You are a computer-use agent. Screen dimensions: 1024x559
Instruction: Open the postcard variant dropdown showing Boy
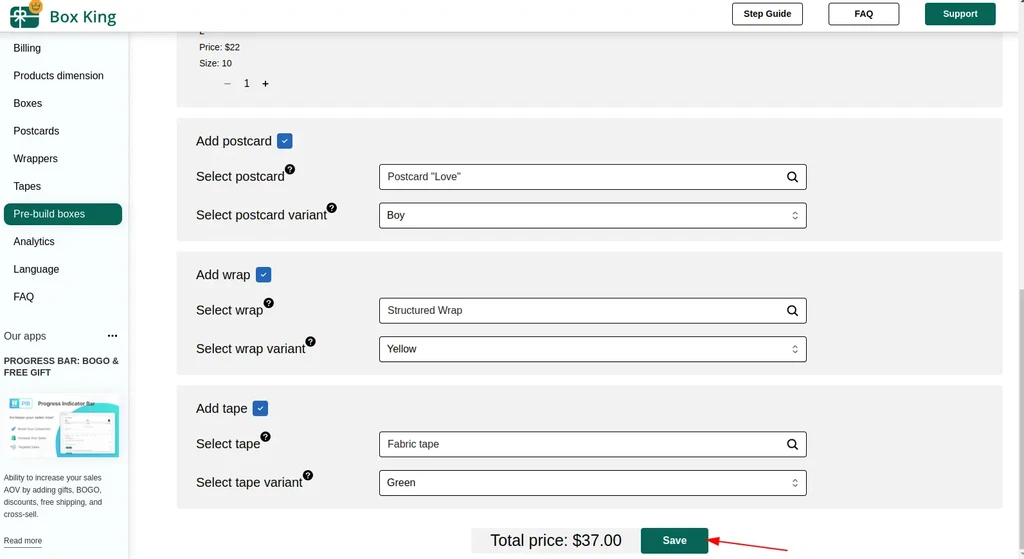point(592,216)
